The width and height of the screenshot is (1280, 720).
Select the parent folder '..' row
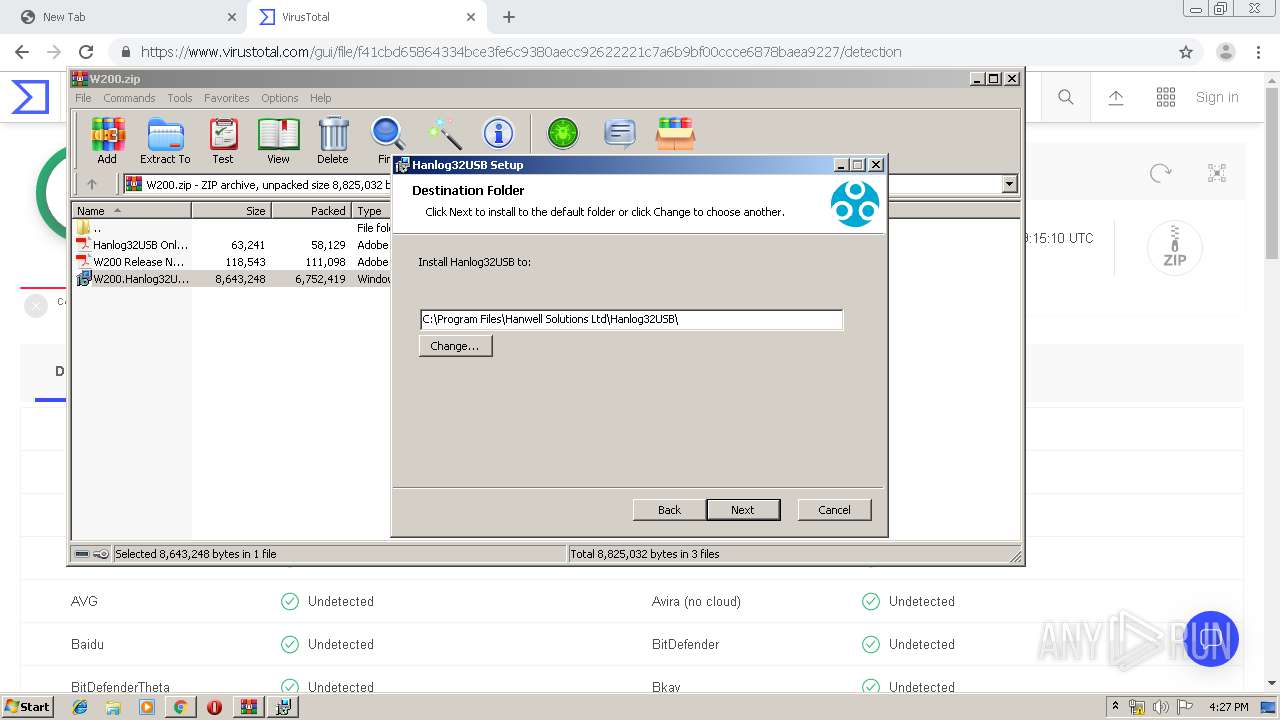tap(97, 228)
